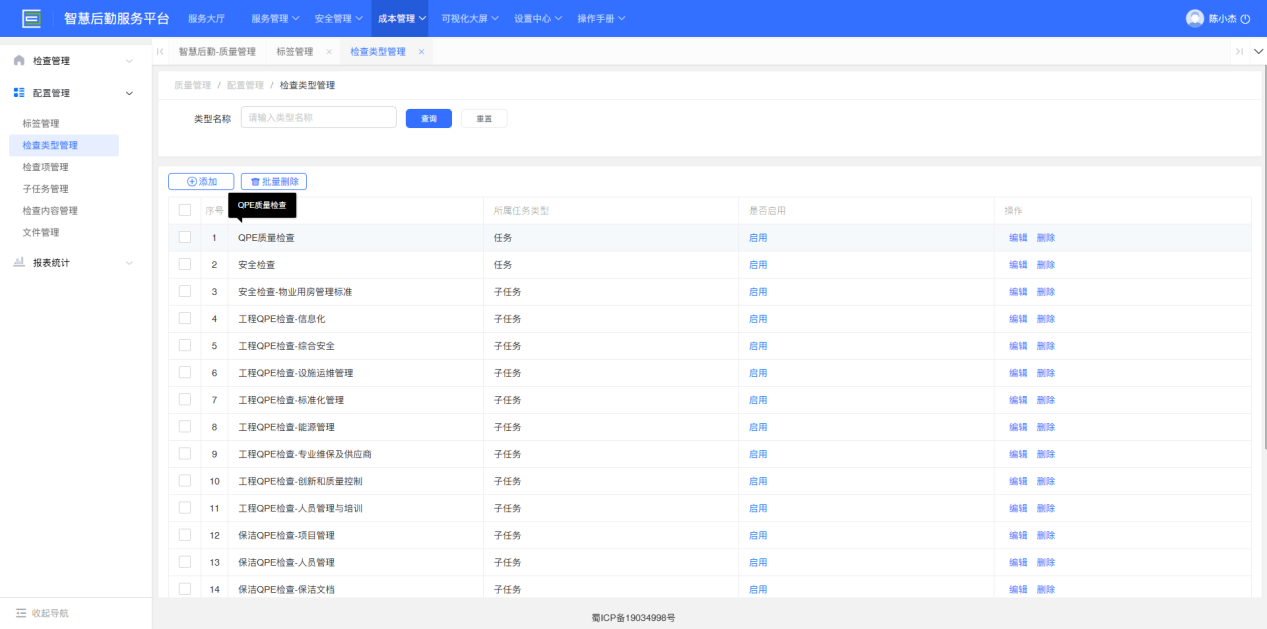Check the 工程QPE检查-能源管理 row checkbox

tap(185, 426)
